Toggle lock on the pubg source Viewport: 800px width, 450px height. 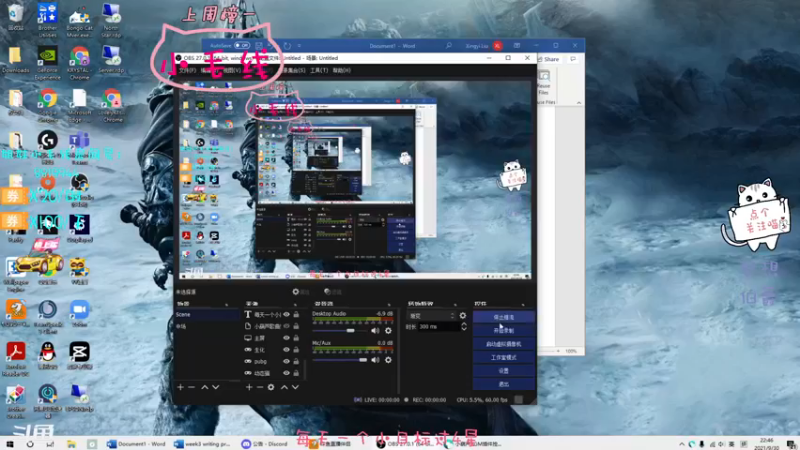pos(296,361)
